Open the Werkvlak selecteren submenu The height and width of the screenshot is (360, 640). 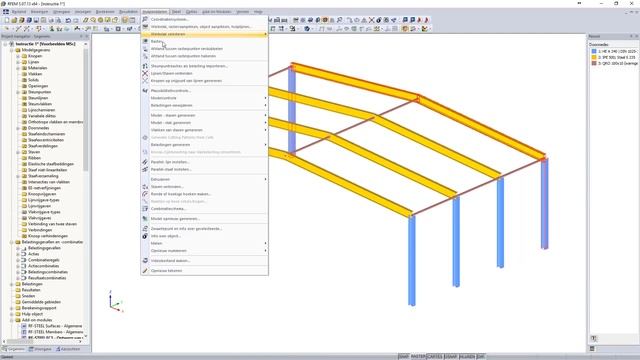coord(204,34)
